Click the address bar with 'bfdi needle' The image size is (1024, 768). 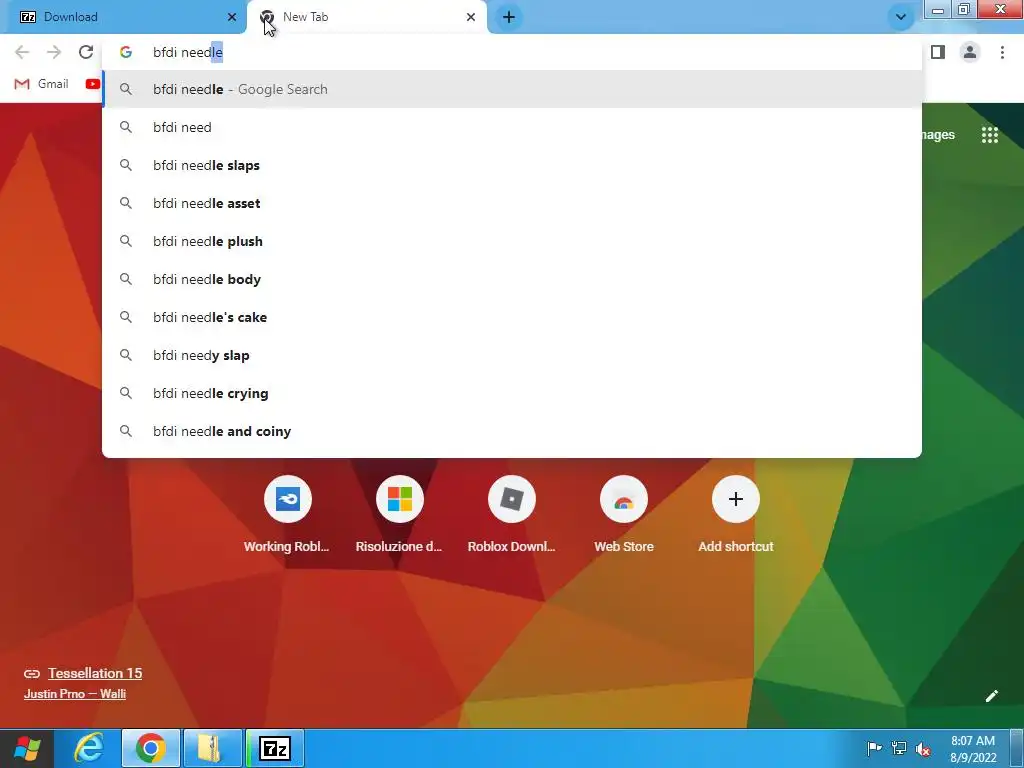coord(512,52)
